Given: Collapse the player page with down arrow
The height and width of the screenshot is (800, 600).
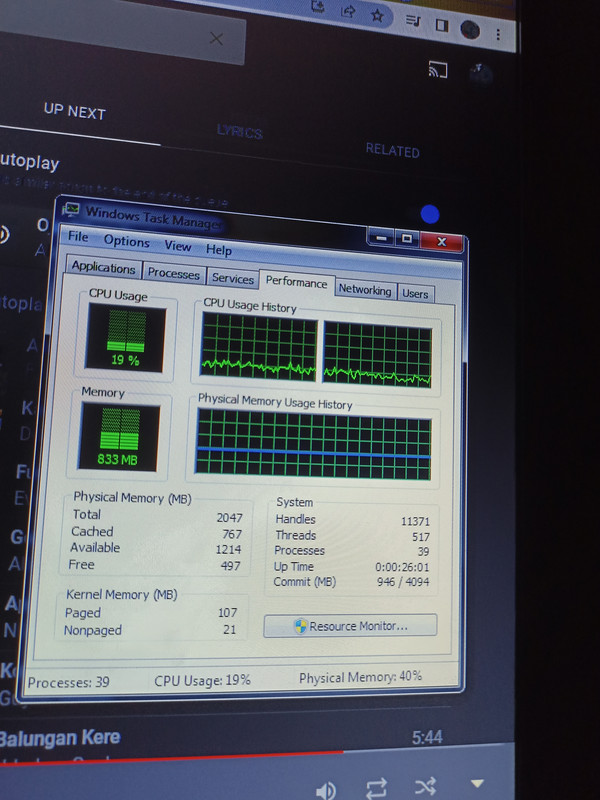Looking at the screenshot, I should (477, 783).
